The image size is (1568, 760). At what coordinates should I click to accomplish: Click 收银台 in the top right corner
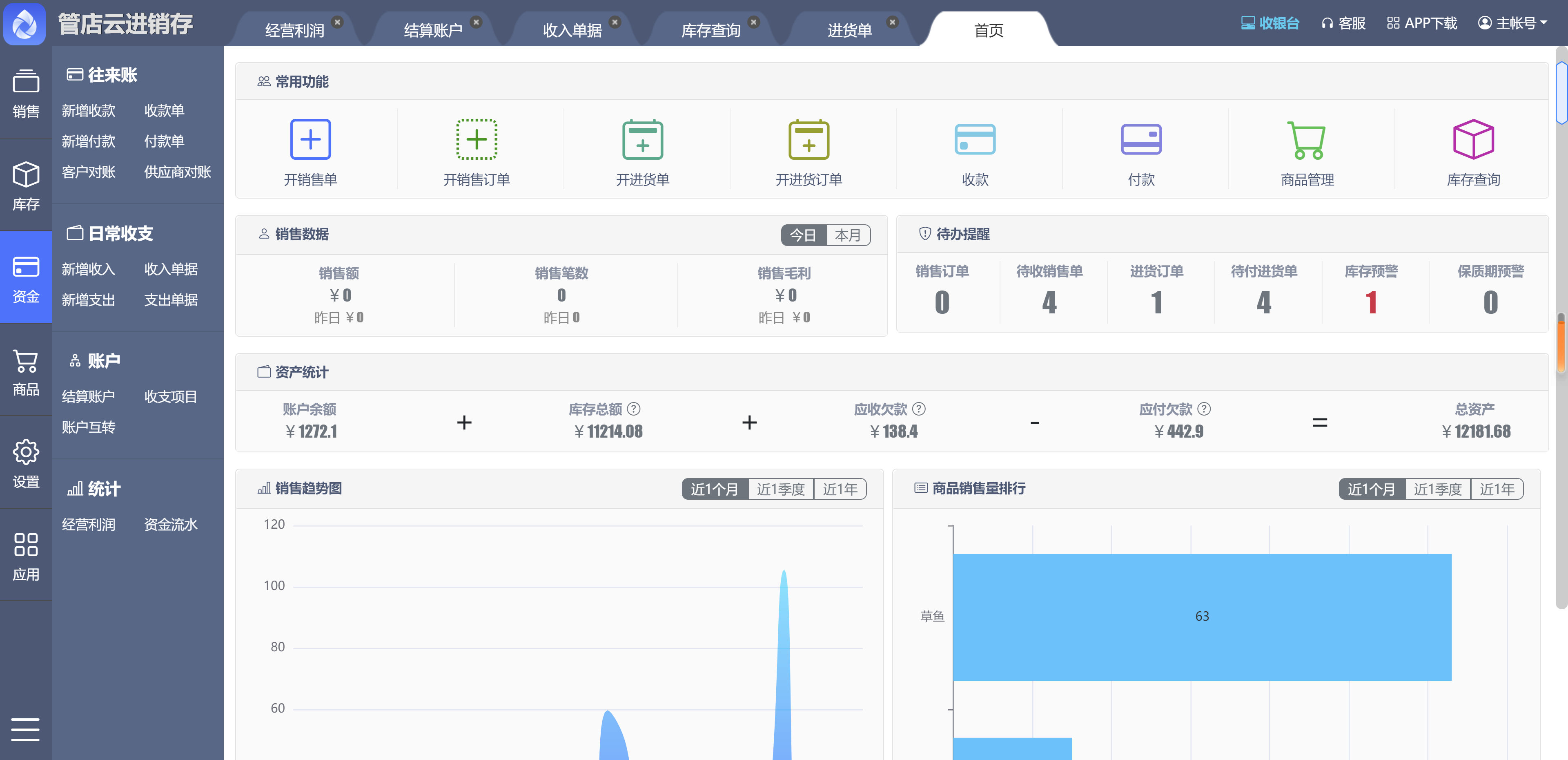tap(1270, 22)
